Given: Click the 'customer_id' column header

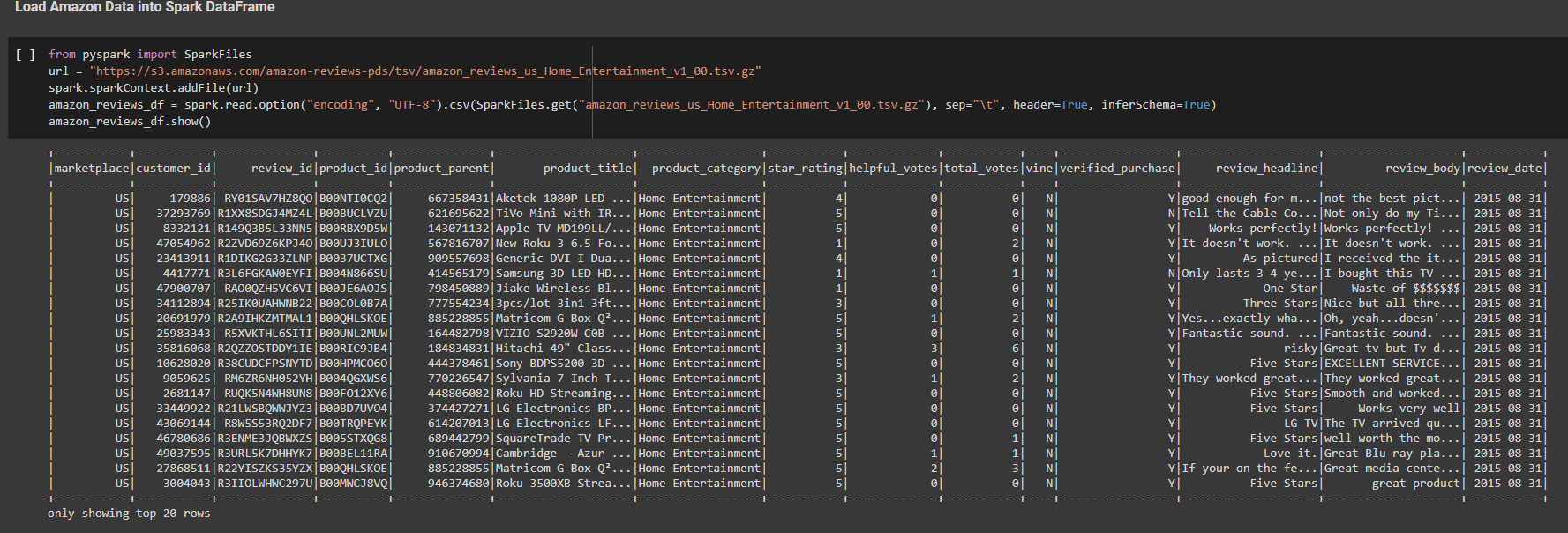Looking at the screenshot, I should 174,169.
